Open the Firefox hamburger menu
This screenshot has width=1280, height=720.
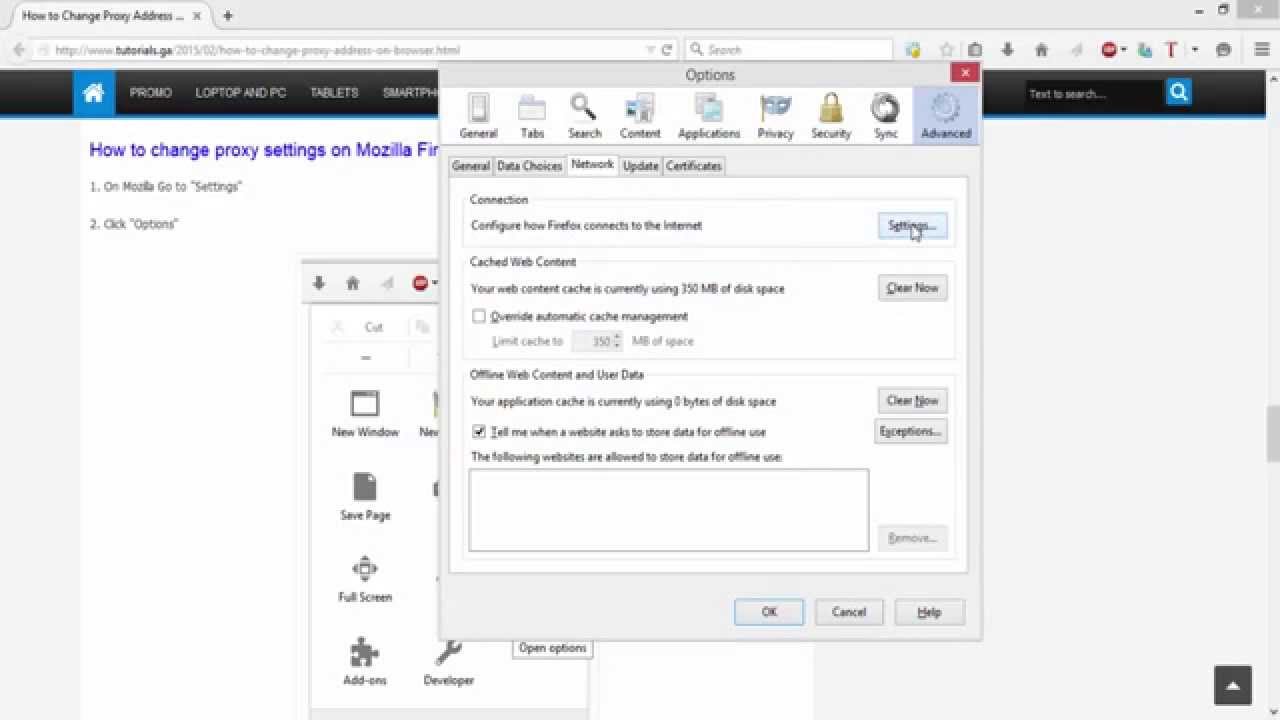click(x=1261, y=50)
